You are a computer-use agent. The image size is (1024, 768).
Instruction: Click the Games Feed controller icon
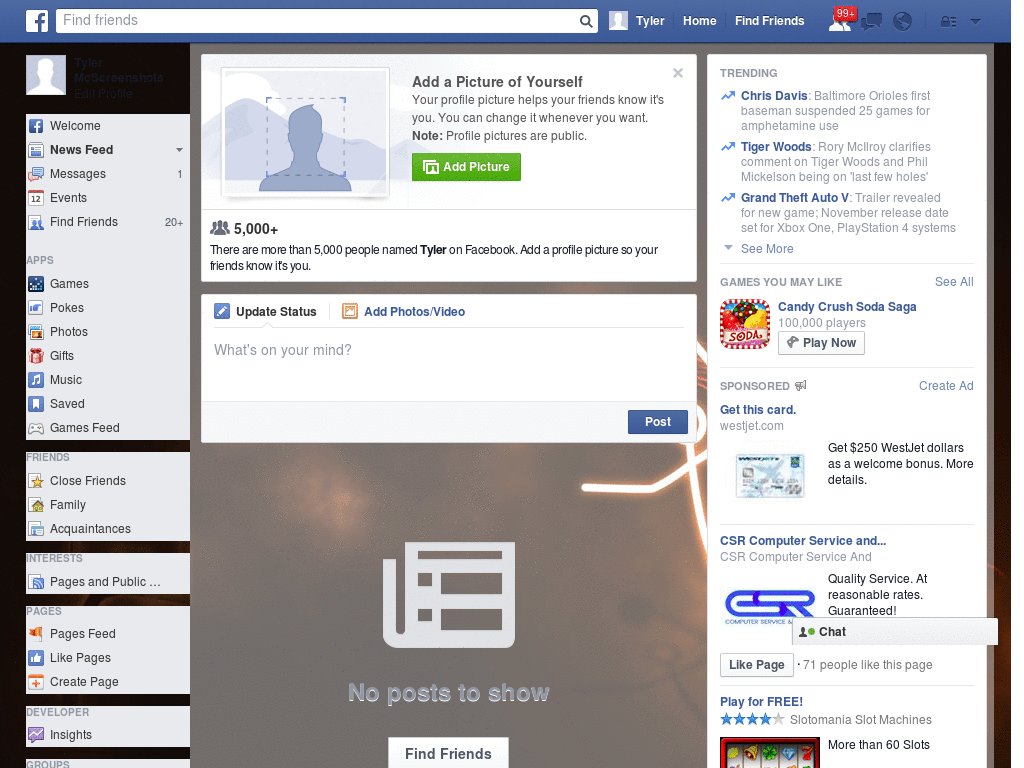pos(36,428)
